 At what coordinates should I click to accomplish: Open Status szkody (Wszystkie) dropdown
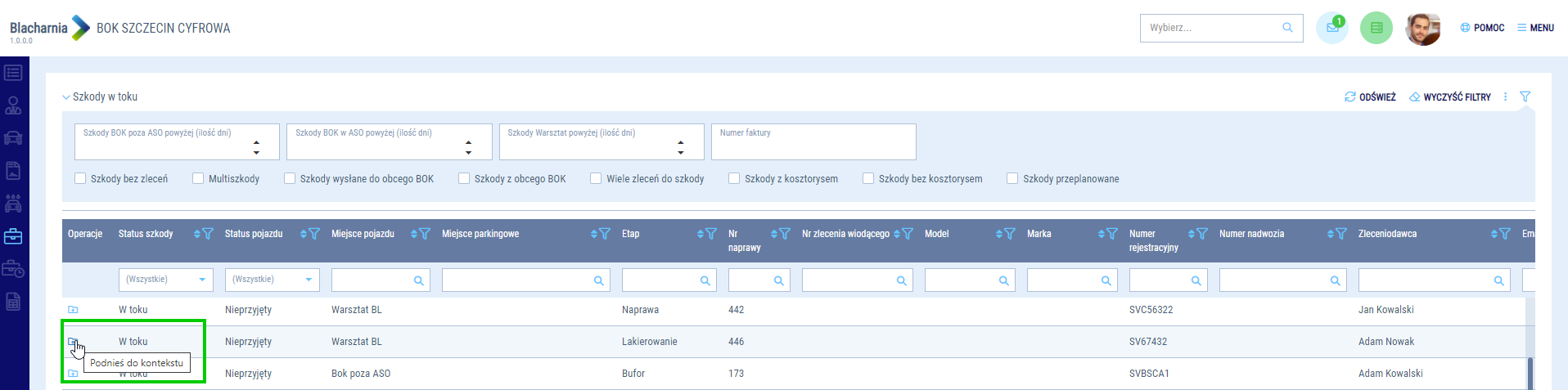click(x=165, y=280)
